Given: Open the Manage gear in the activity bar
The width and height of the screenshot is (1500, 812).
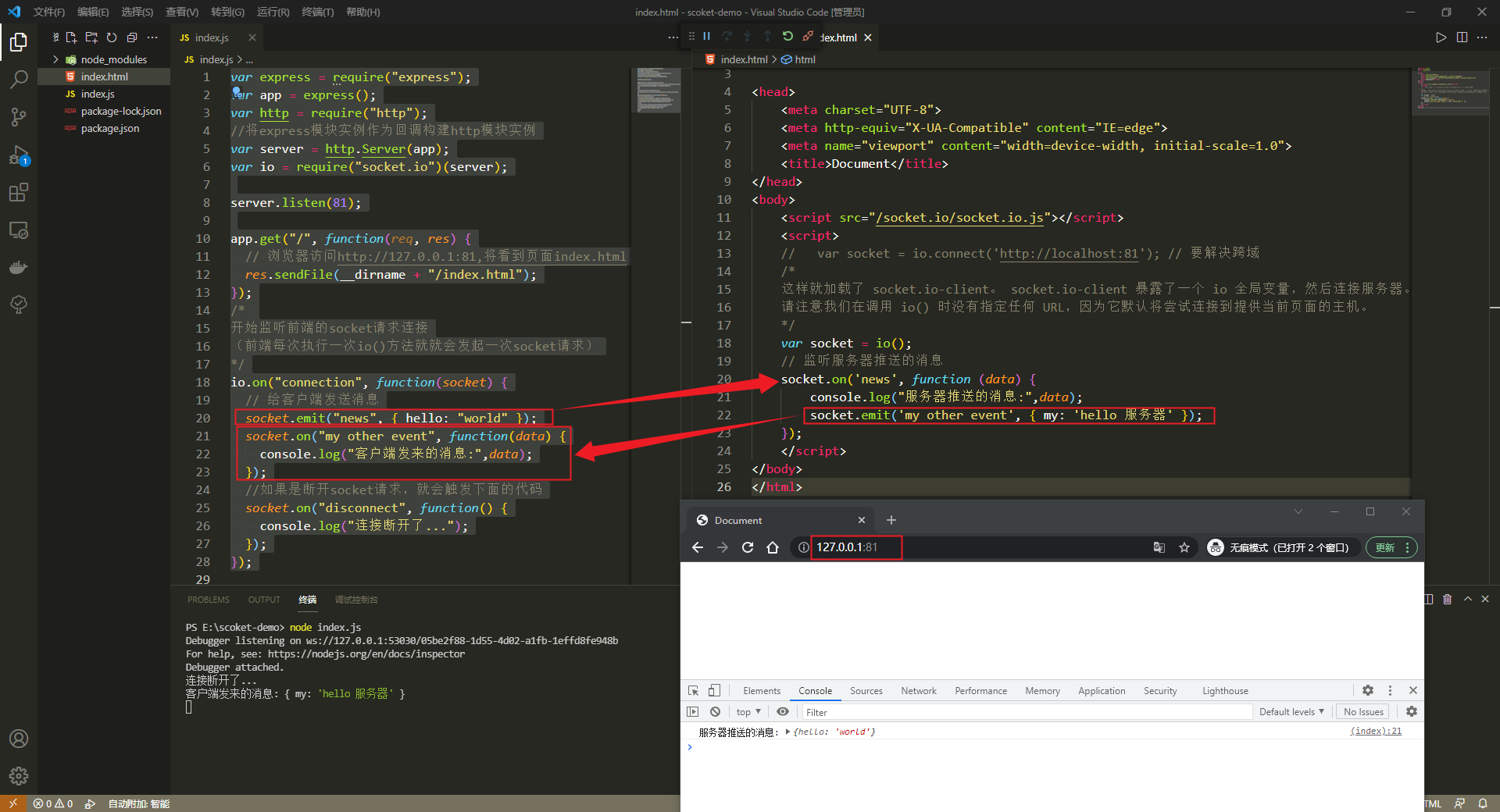Looking at the screenshot, I should click(x=19, y=776).
